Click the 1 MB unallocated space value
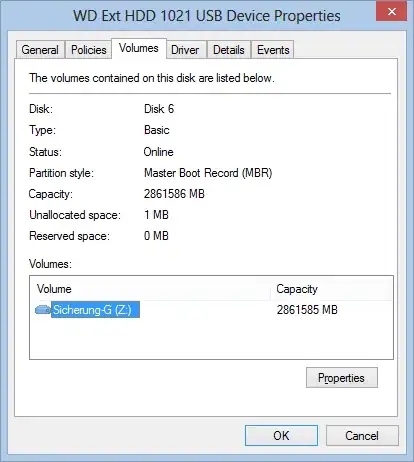The image size is (414, 462). click(156, 215)
